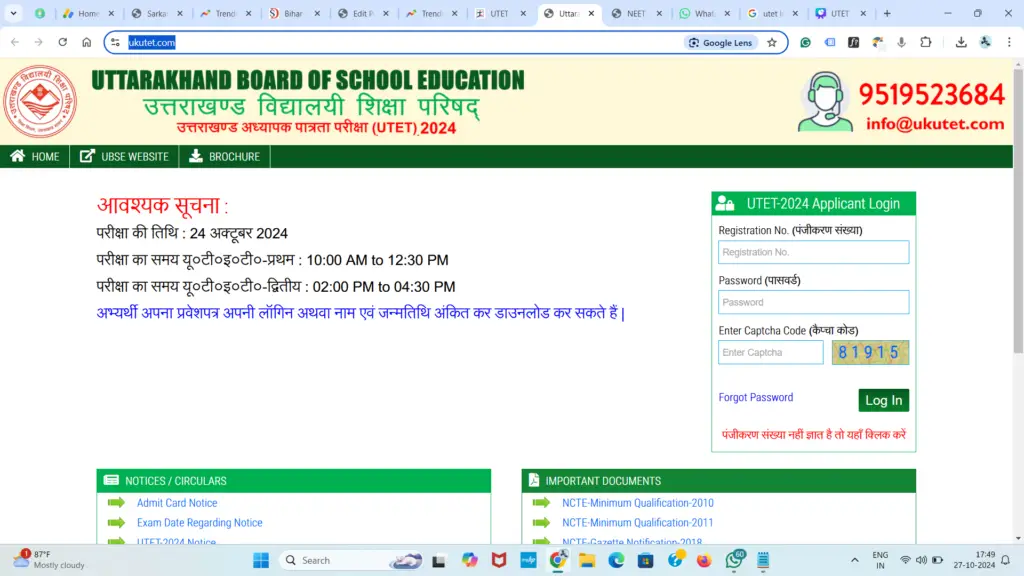The height and width of the screenshot is (576, 1024).
Task: Search page with Google Lens
Action: (721, 42)
